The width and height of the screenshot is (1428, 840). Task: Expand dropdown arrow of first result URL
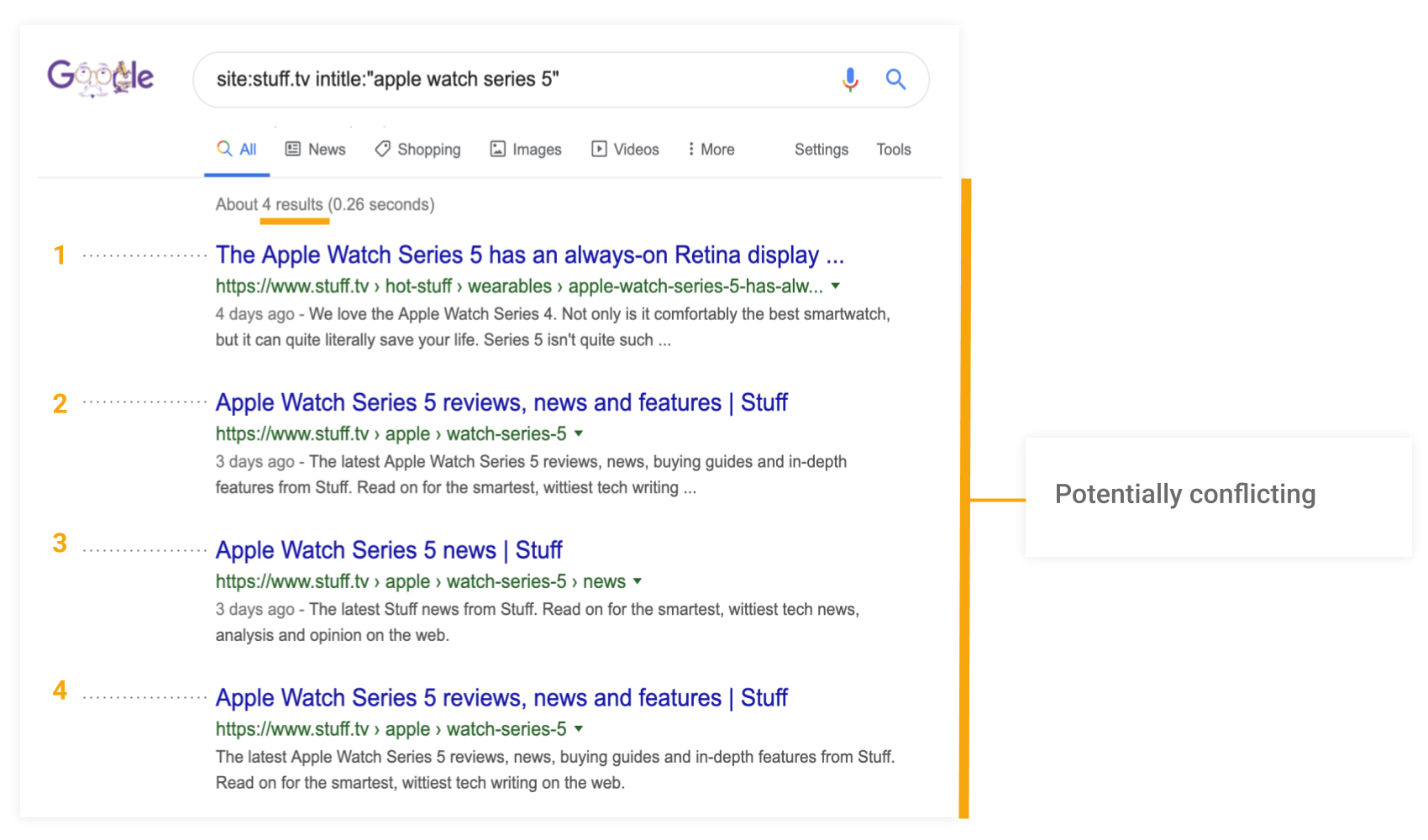[836, 286]
